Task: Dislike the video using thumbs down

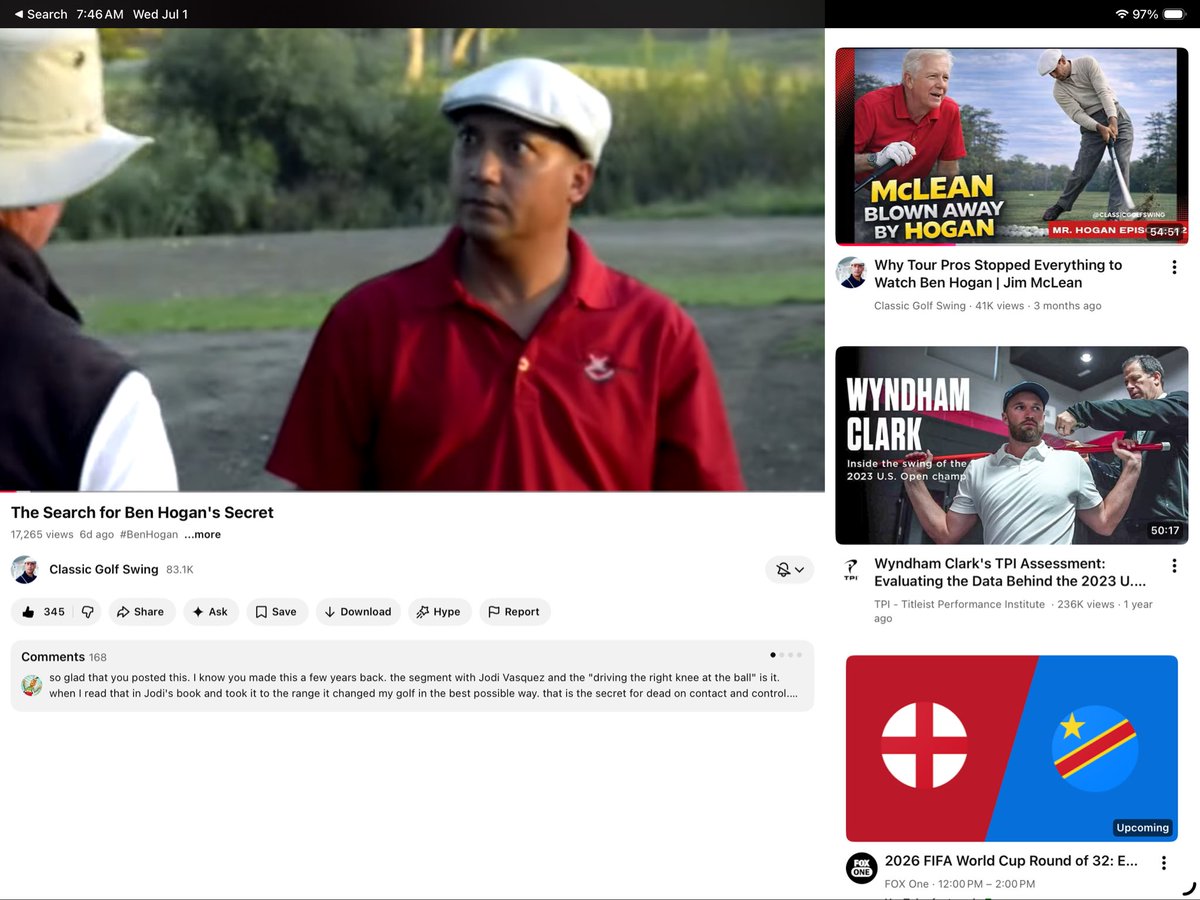Action: pyautogui.click(x=87, y=612)
